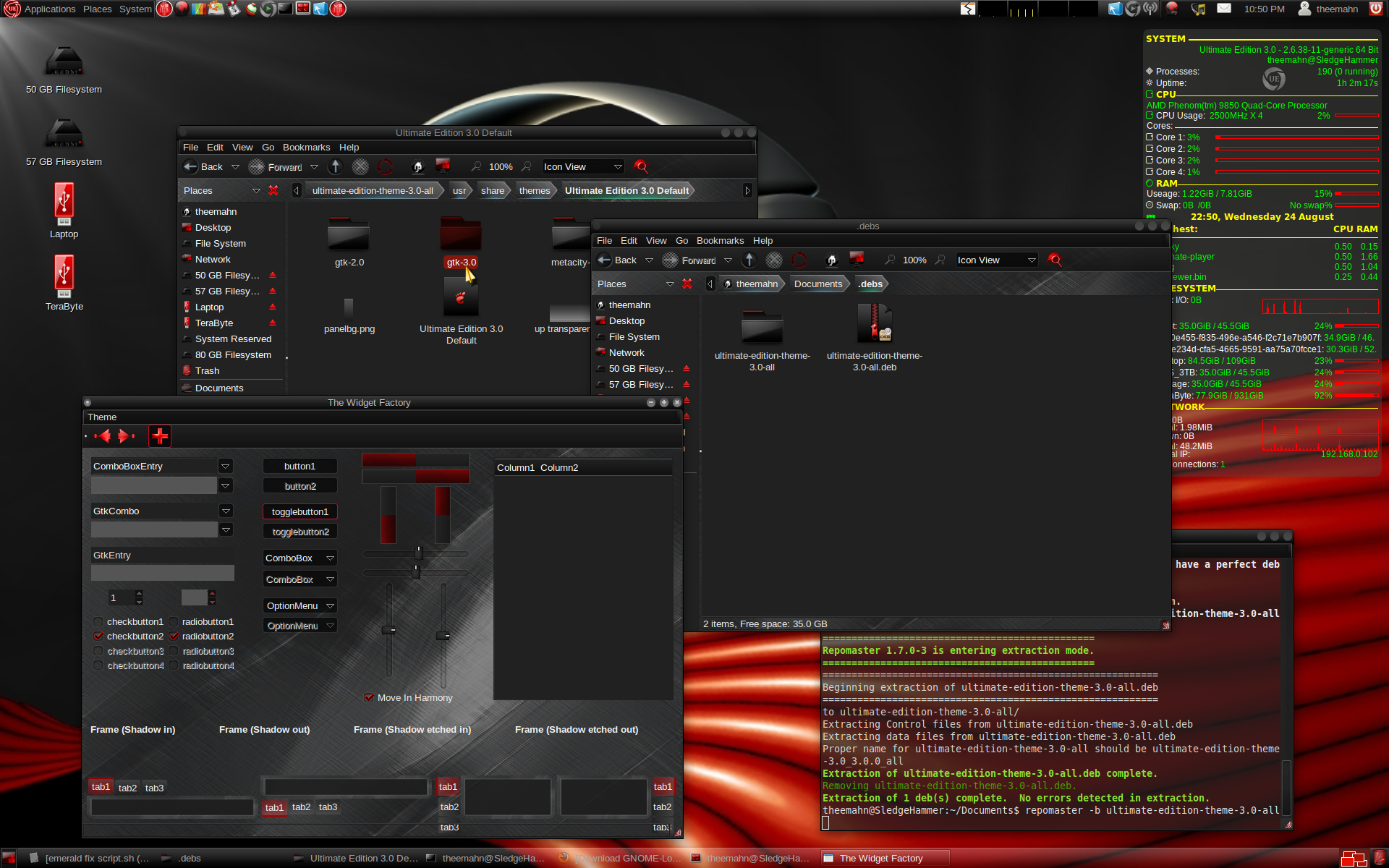The height and width of the screenshot is (868, 1389).
Task: Switch to tab2 in bottom-left notebook
Action: [x=127, y=788]
